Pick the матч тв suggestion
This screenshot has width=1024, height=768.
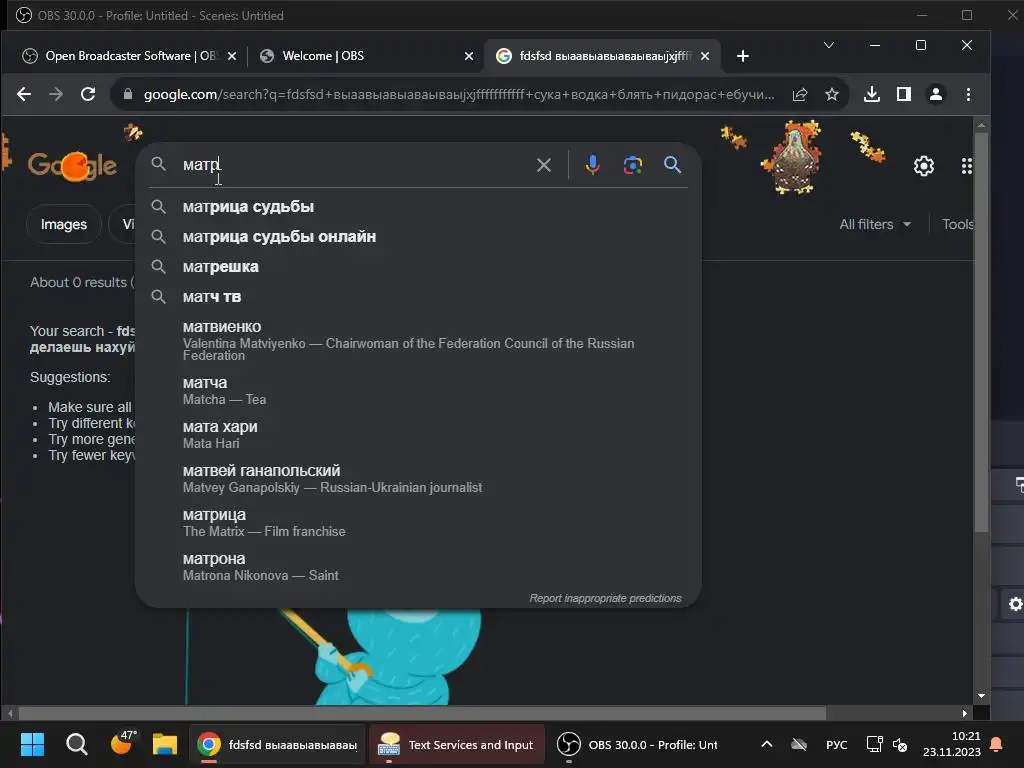(418, 296)
